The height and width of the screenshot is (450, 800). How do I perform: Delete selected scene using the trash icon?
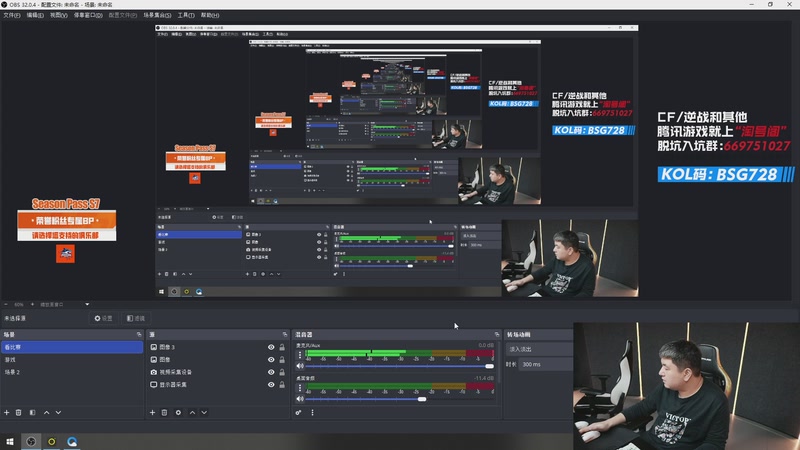18,412
